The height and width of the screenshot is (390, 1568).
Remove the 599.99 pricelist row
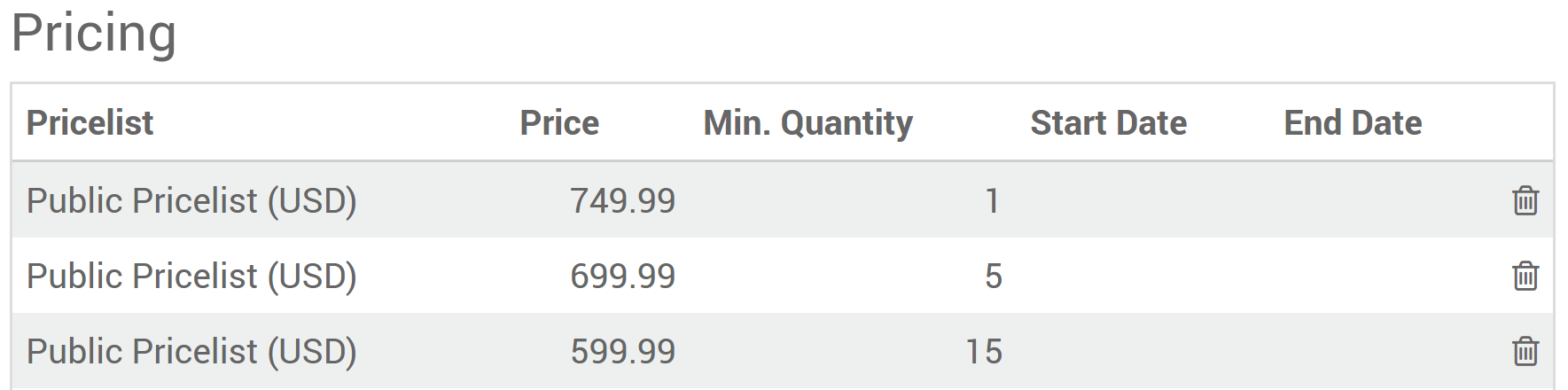coord(1525,351)
